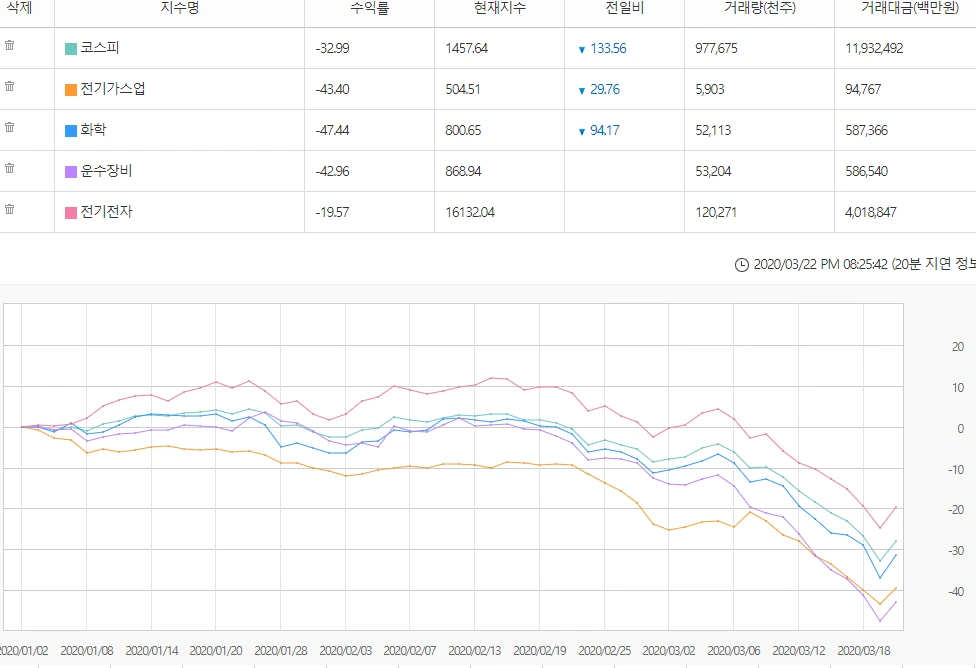Click the day change value 29.76
Image resolution: width=976 pixels, height=668 pixels.
[x=605, y=90]
